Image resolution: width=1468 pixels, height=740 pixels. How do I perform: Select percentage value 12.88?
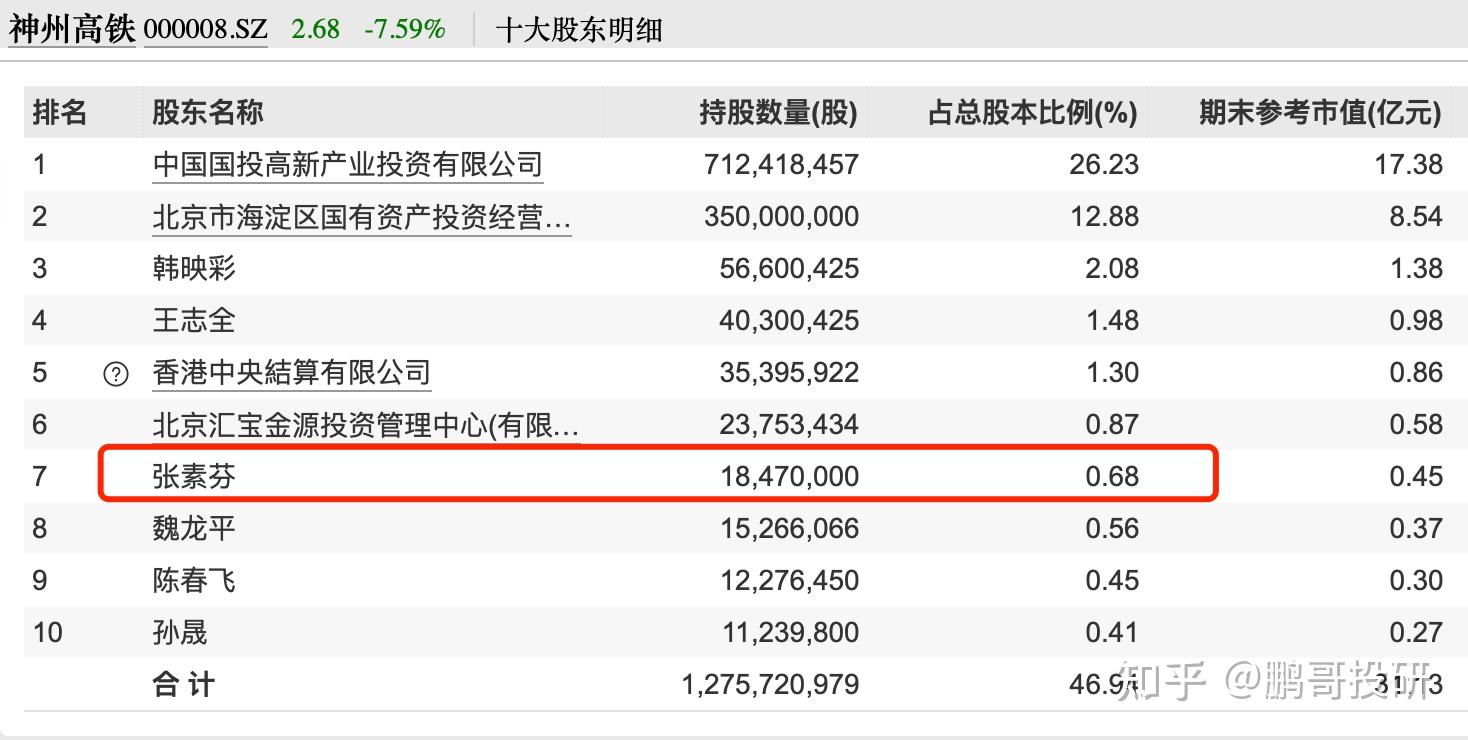point(1104,216)
